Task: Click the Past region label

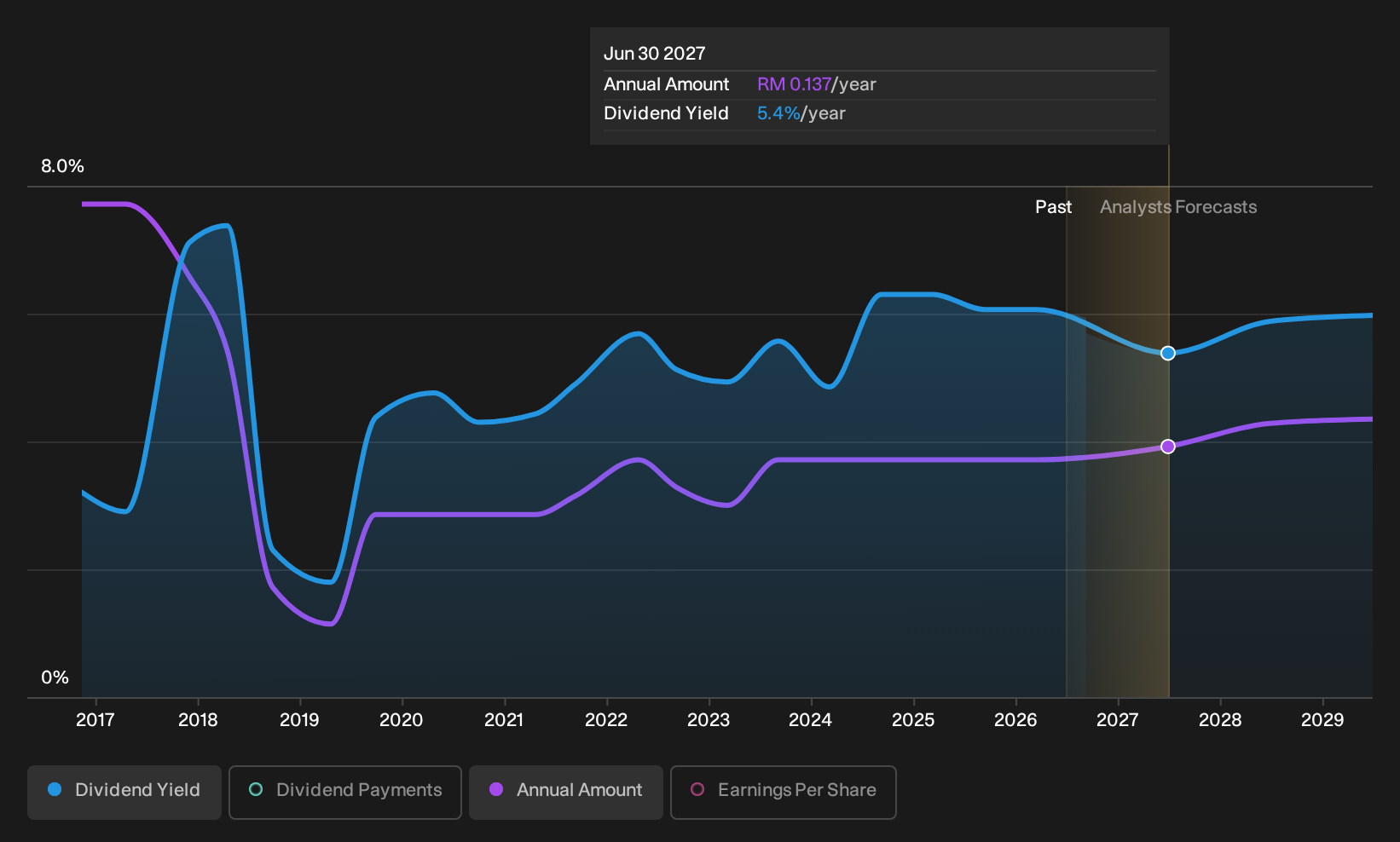Action: 1054,207
